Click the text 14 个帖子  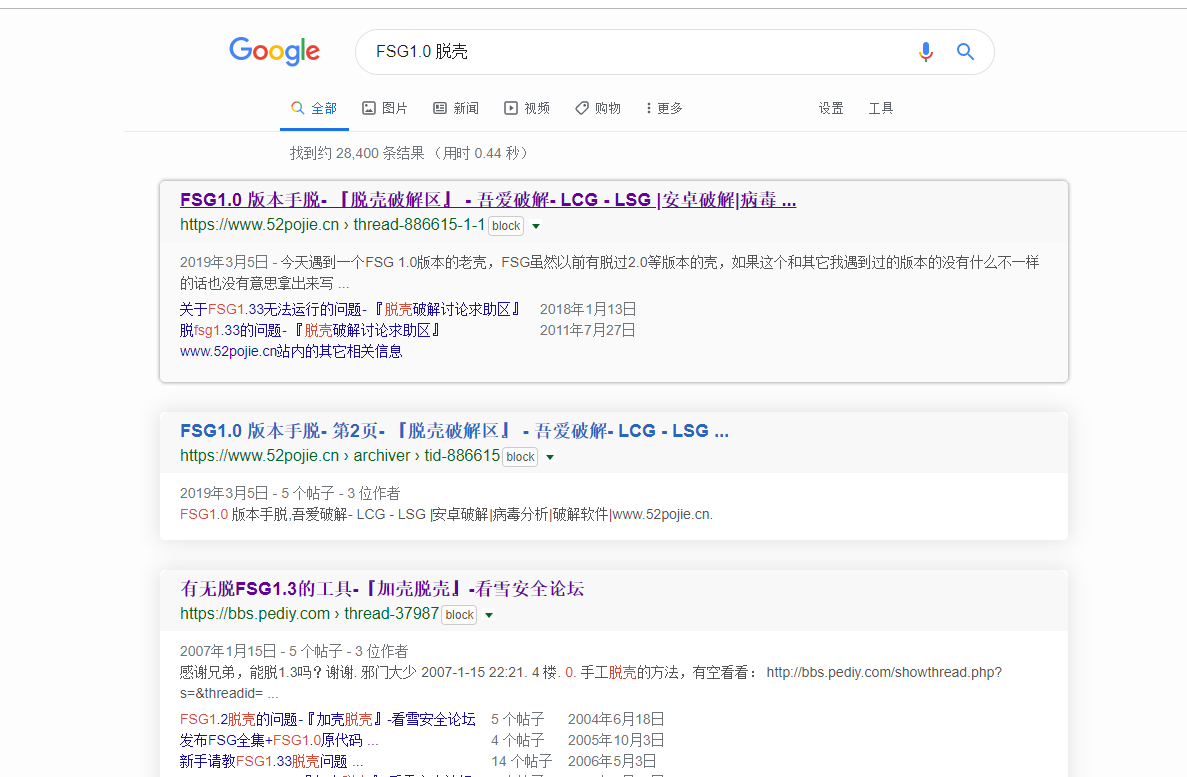point(522,761)
